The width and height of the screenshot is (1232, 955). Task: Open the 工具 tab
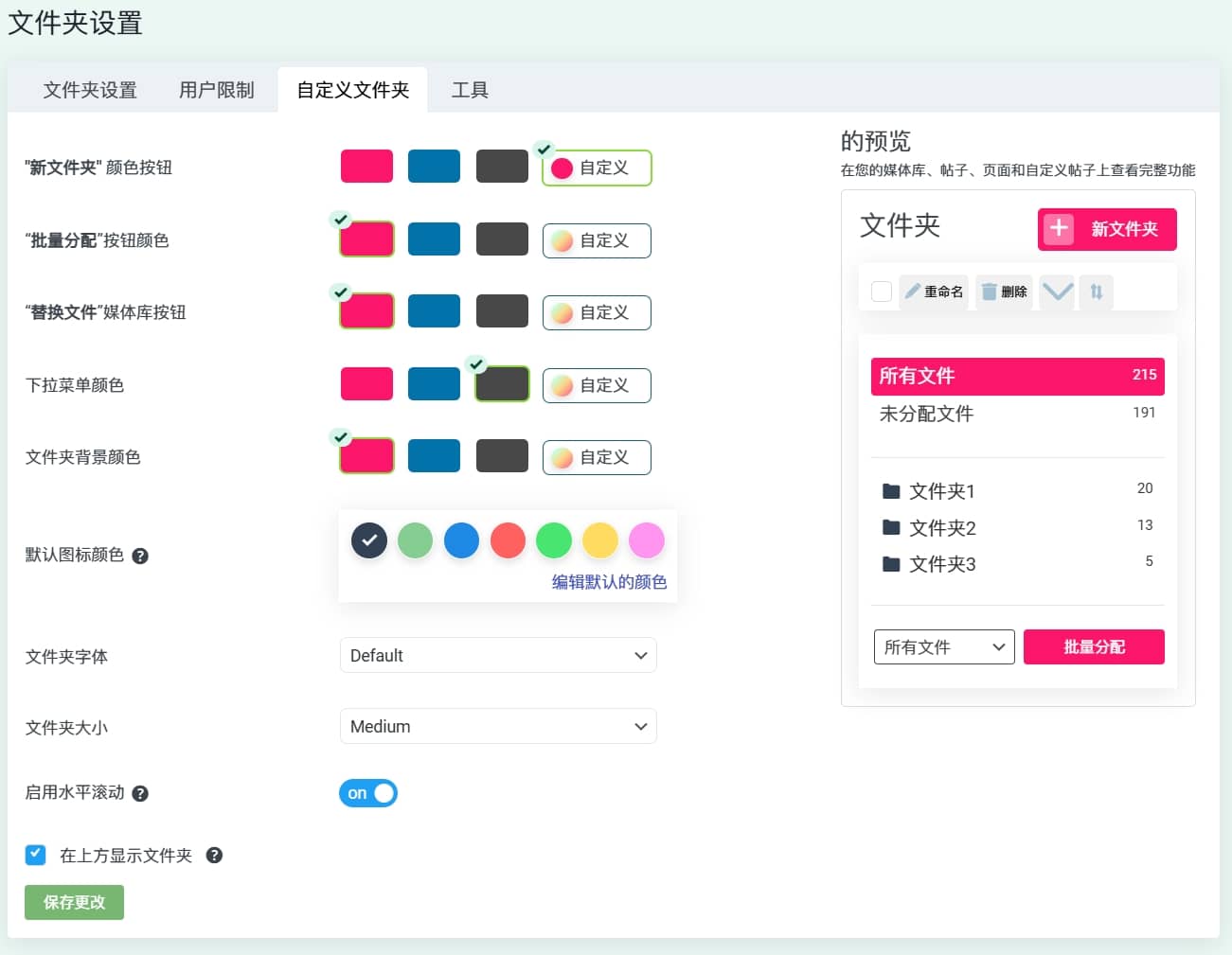pos(470,90)
